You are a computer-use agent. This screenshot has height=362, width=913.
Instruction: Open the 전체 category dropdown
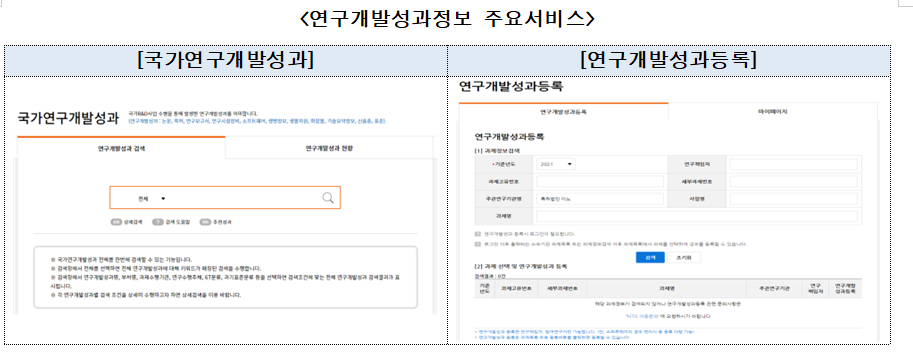pyautogui.click(x=151, y=198)
